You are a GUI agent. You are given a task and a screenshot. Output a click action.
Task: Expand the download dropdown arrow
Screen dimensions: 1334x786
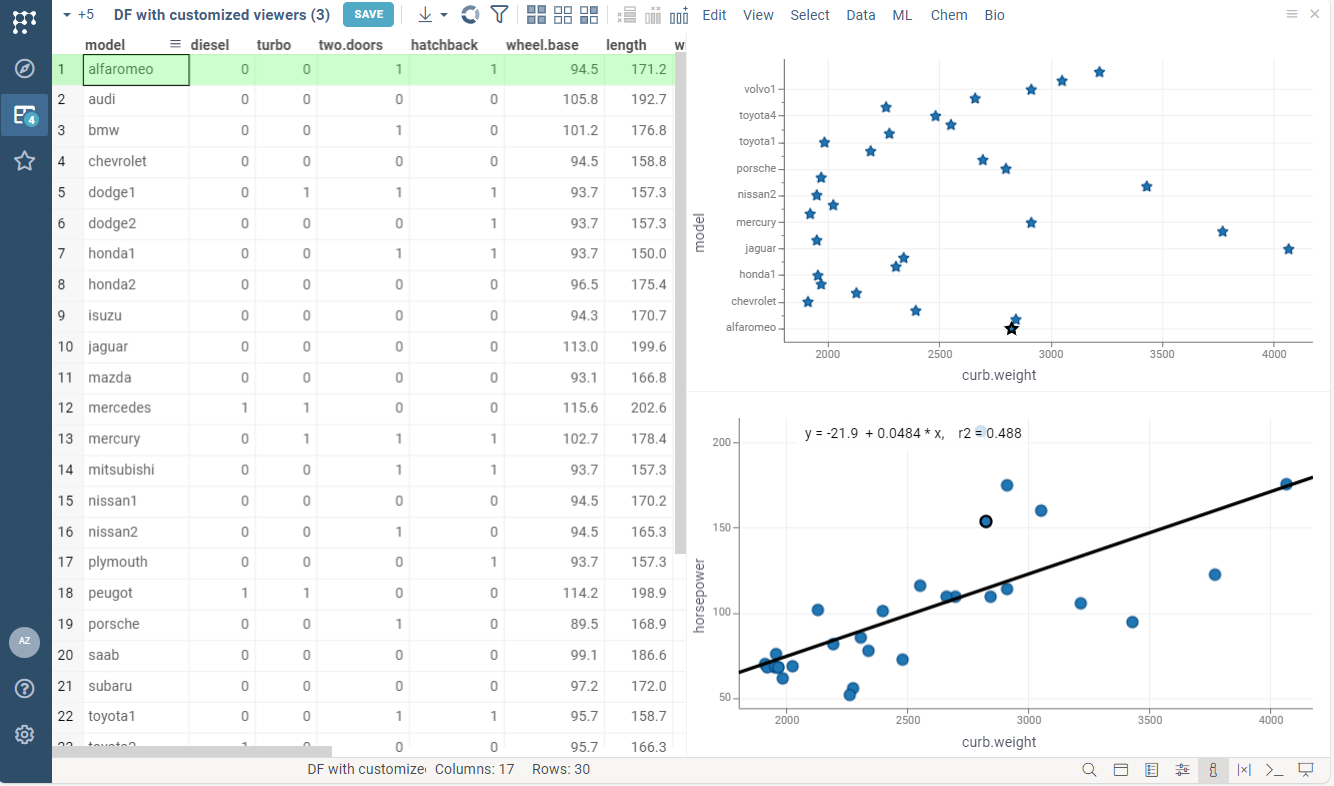click(444, 15)
